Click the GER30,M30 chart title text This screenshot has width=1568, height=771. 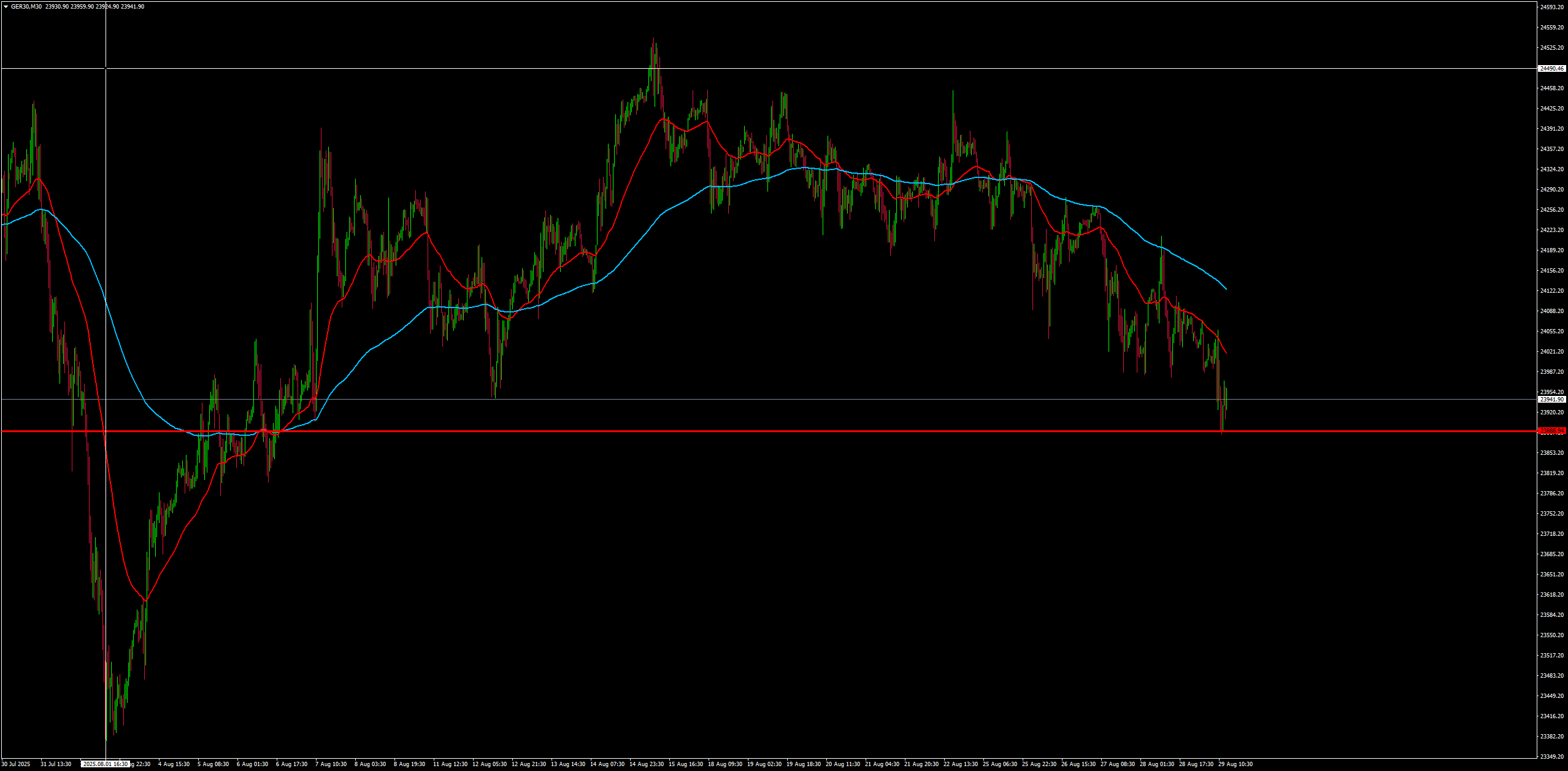tap(26, 7)
